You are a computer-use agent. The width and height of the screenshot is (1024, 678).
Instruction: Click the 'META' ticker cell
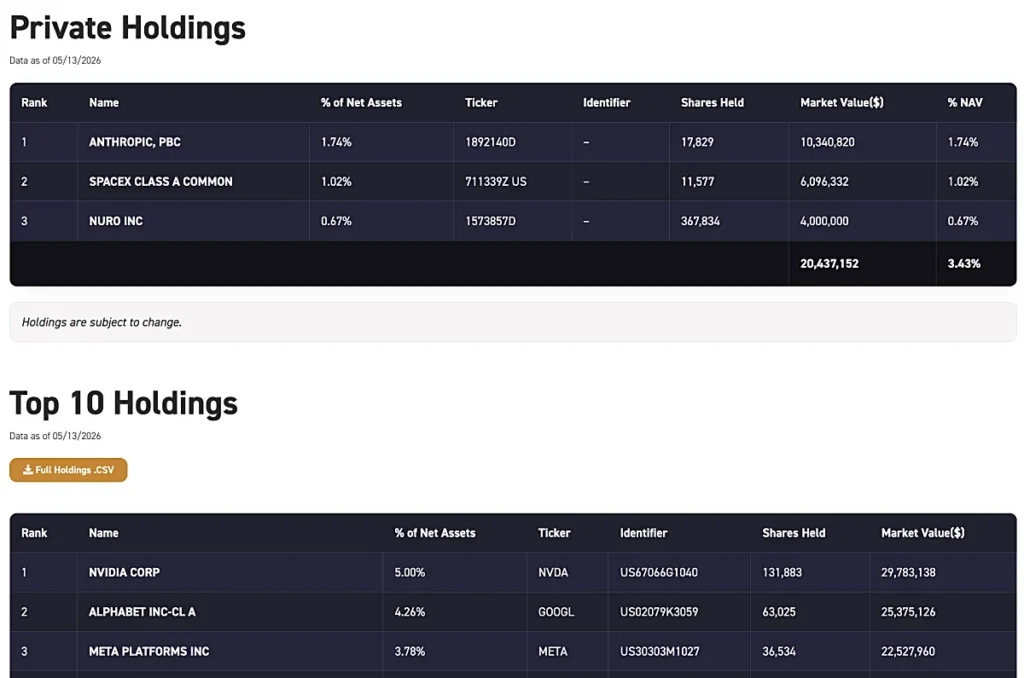coord(552,651)
